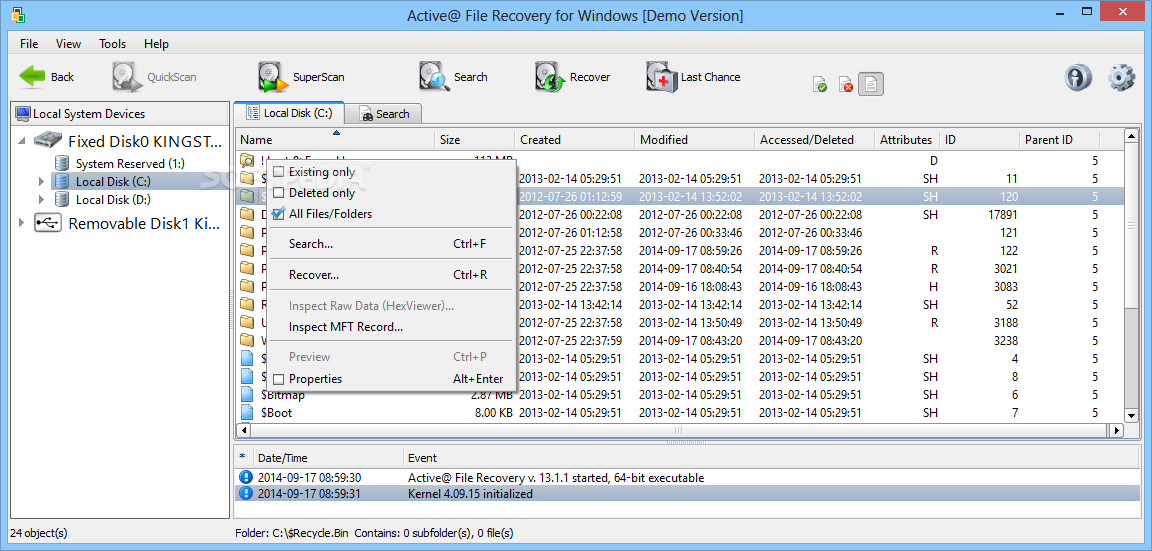Collapse the Fixed Disk0 KINGST tree node
Image resolution: width=1152 pixels, height=551 pixels.
[x=22, y=140]
